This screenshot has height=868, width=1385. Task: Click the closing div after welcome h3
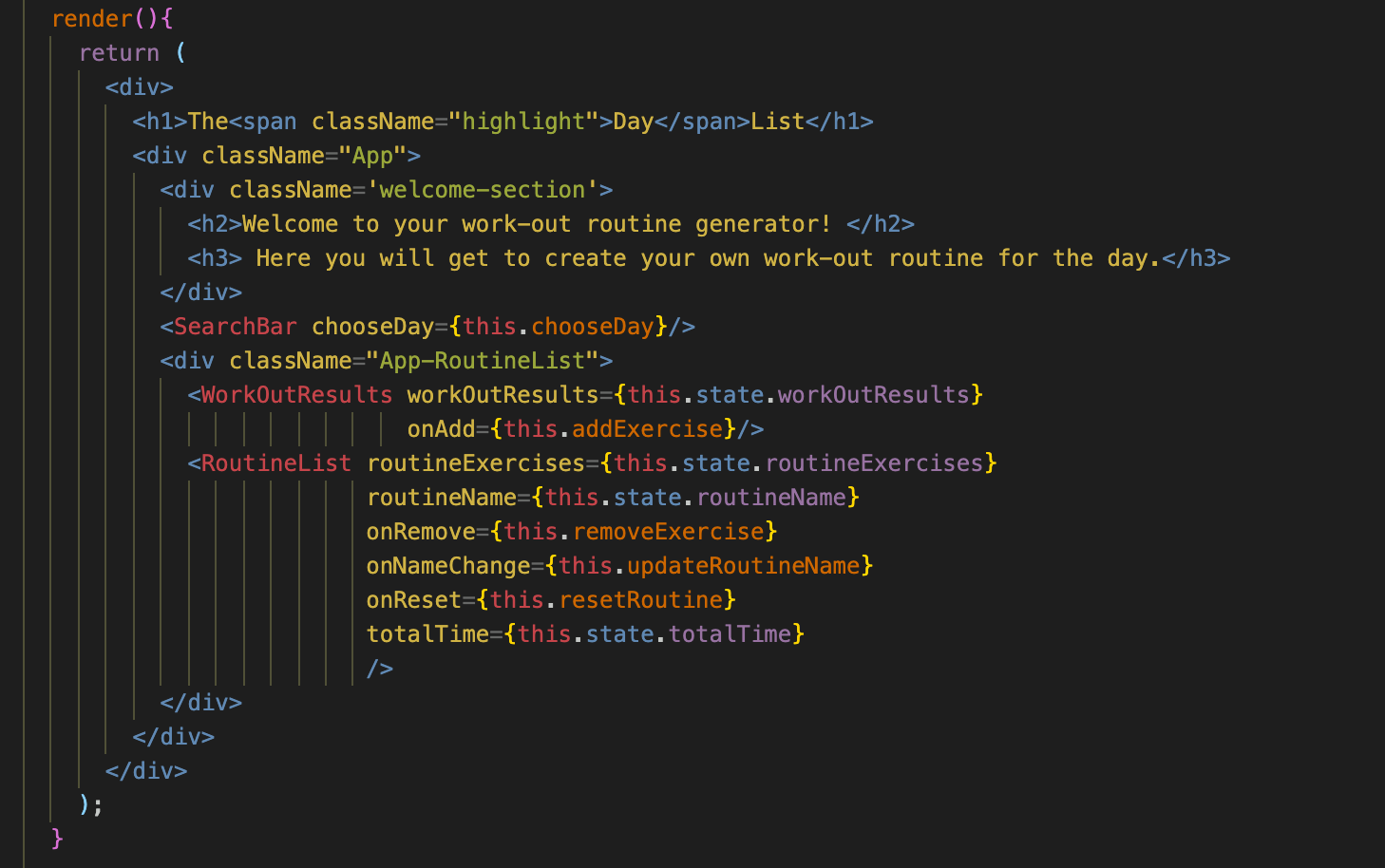(x=201, y=292)
